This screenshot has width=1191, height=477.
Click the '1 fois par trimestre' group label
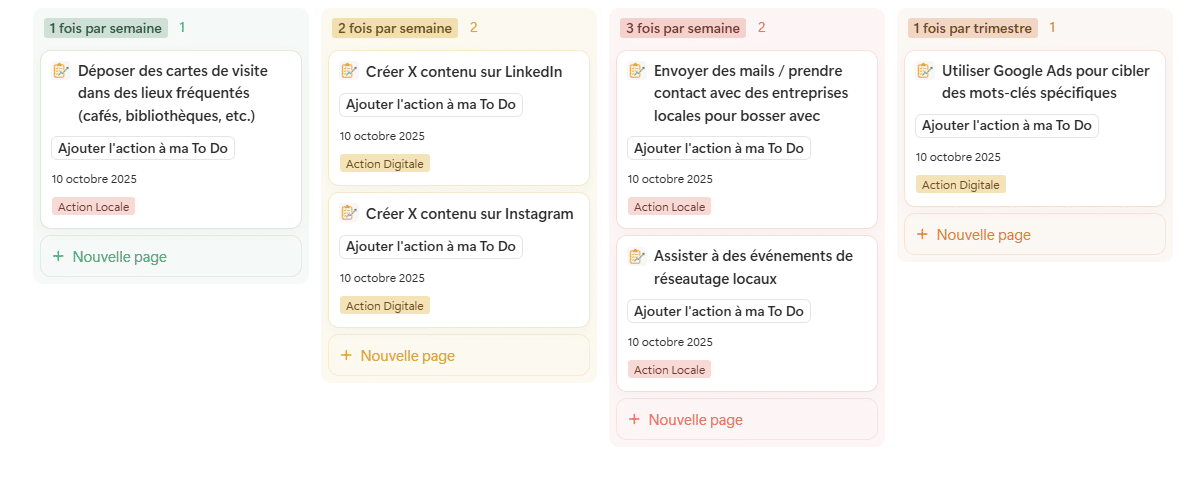point(972,28)
